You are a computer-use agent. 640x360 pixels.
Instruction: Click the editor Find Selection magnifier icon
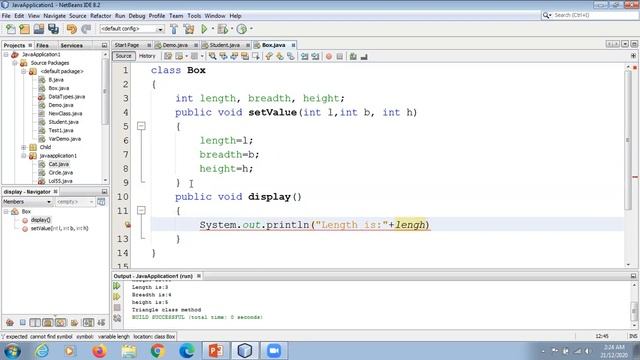212,56
